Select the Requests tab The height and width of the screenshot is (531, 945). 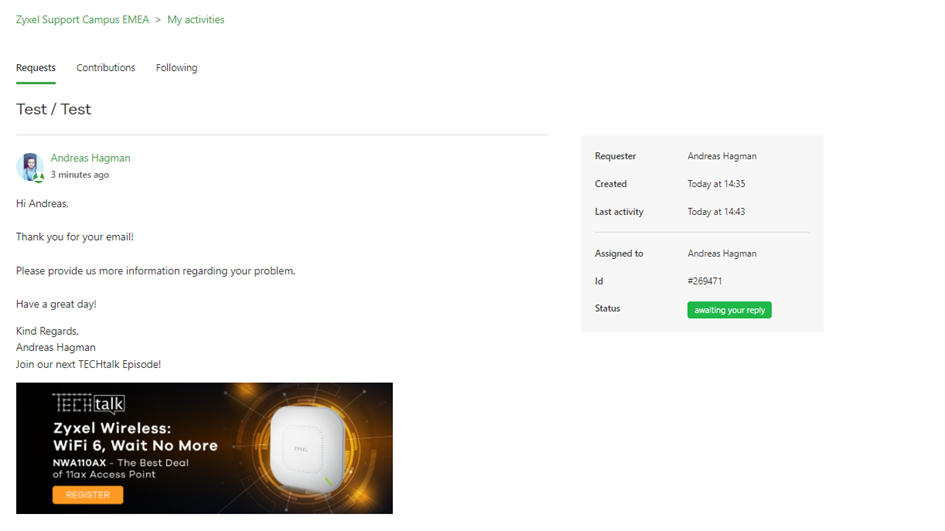(x=36, y=68)
